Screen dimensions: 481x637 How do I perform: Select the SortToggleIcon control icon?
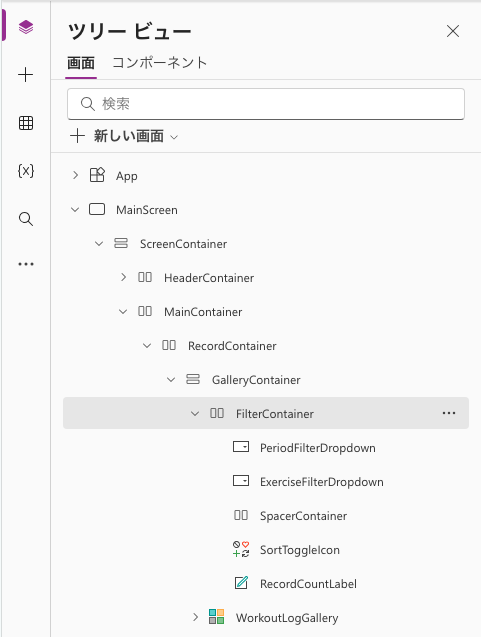tap(241, 549)
